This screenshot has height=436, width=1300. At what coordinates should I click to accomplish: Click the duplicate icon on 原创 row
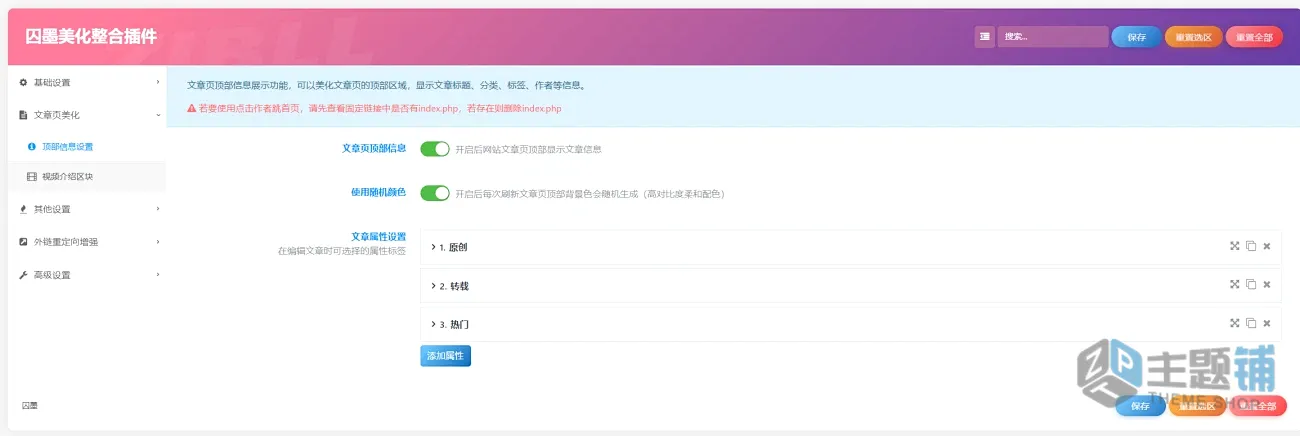click(x=1250, y=246)
